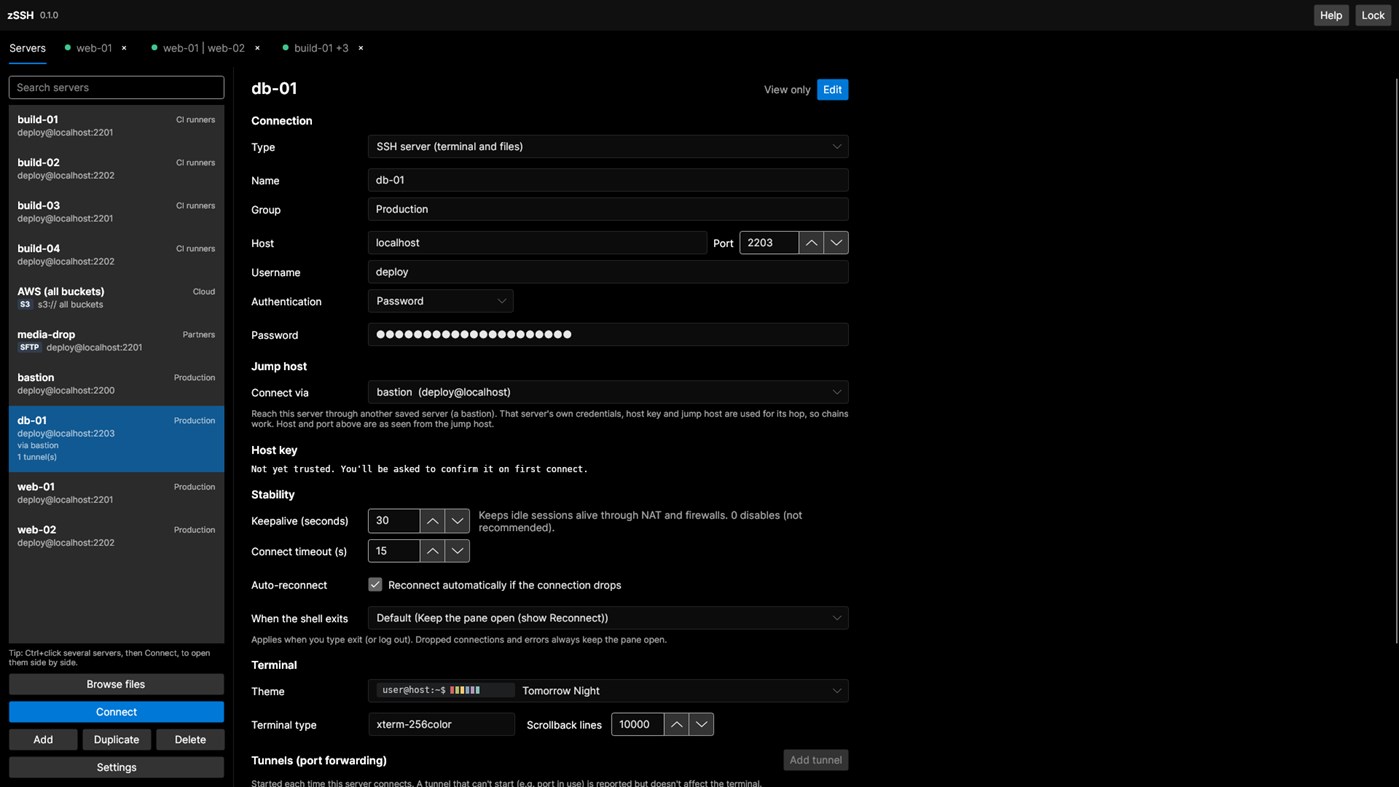
Task: Decrement Keepalive seconds stepper
Action: (457, 521)
